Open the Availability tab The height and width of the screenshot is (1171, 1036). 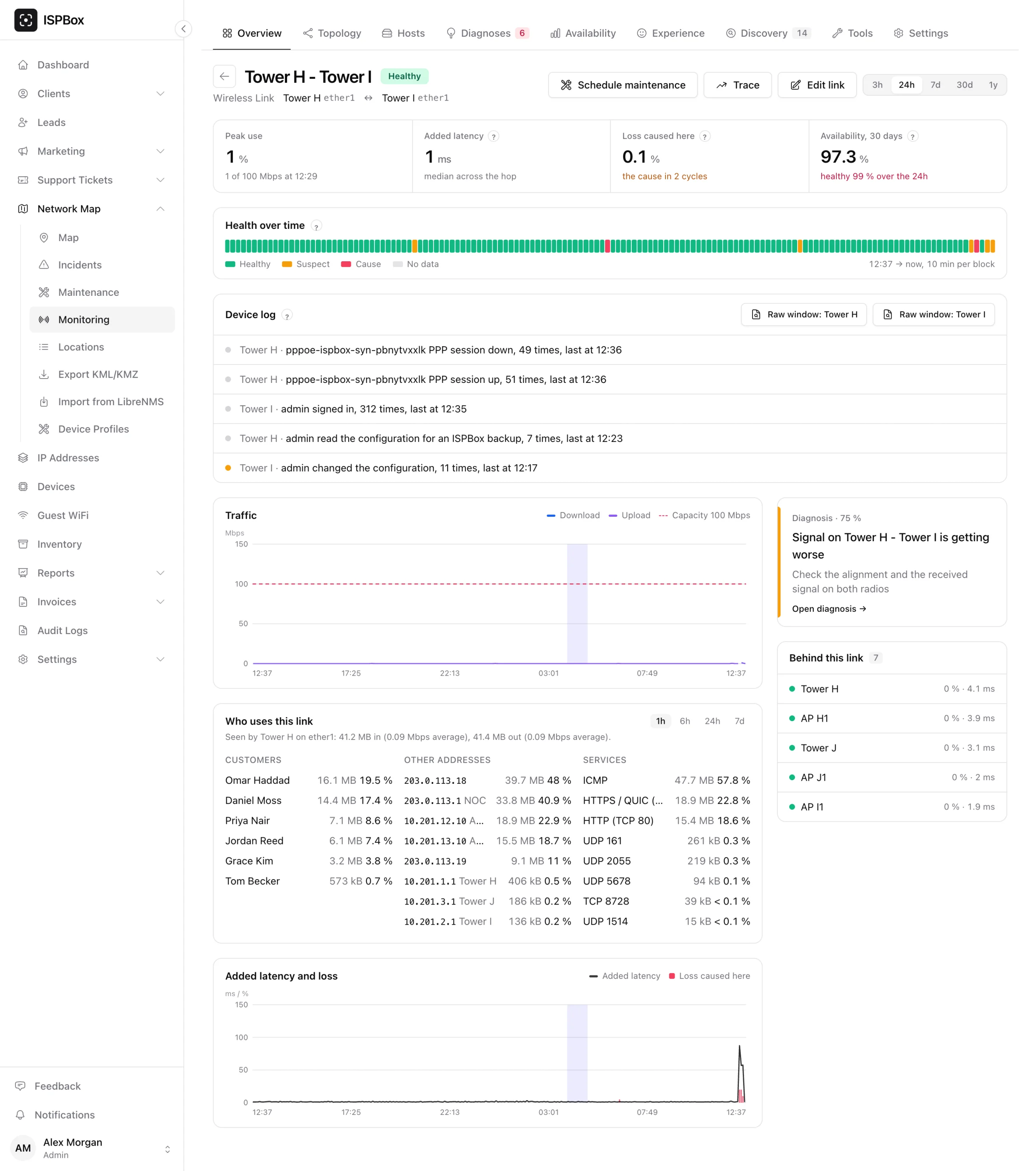point(583,33)
